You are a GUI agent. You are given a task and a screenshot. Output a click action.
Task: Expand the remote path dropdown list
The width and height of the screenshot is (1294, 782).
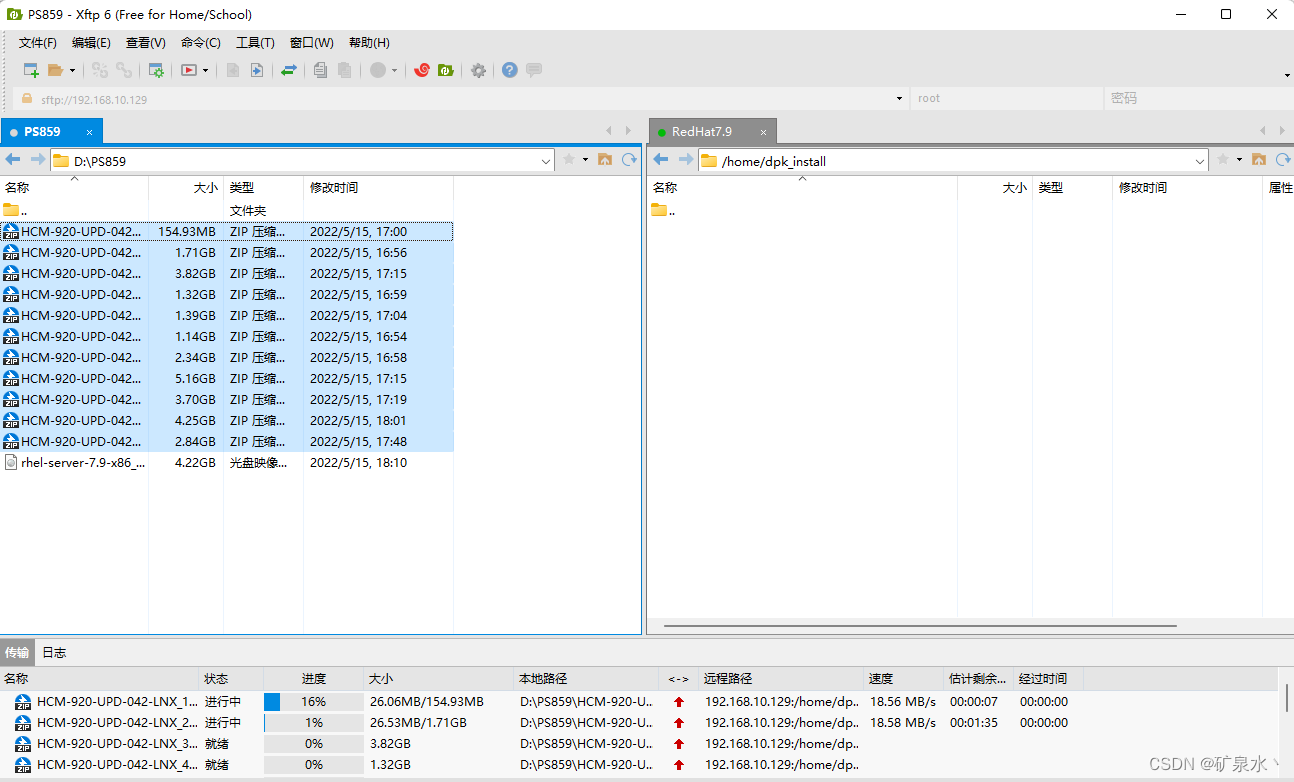point(1199,160)
